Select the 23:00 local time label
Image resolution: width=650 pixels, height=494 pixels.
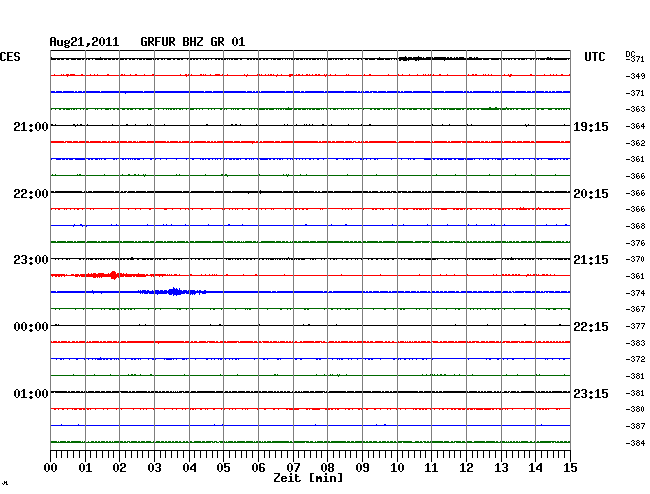(31, 260)
